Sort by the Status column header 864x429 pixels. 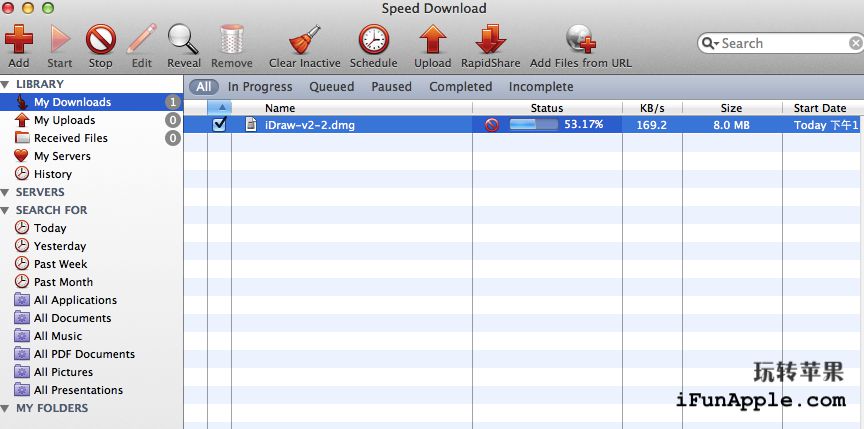pos(547,108)
